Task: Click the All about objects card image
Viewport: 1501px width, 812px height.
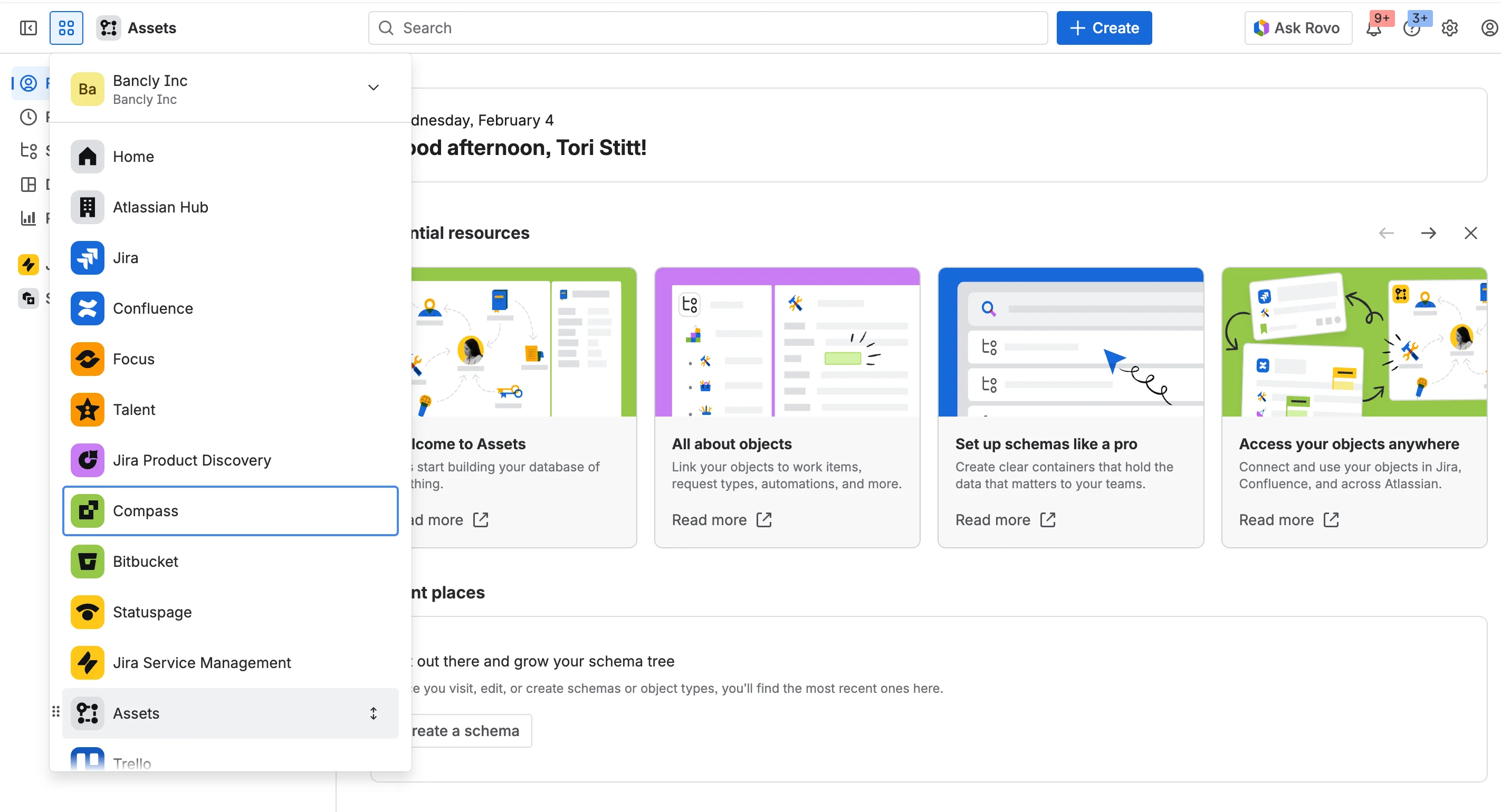Action: pos(787,342)
